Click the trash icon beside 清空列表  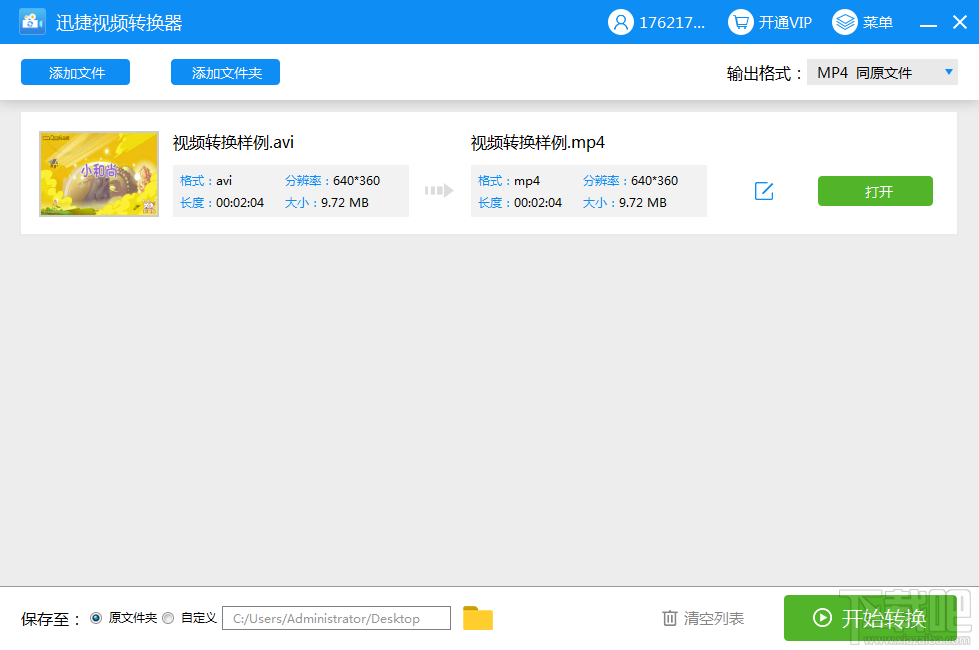coord(669,618)
